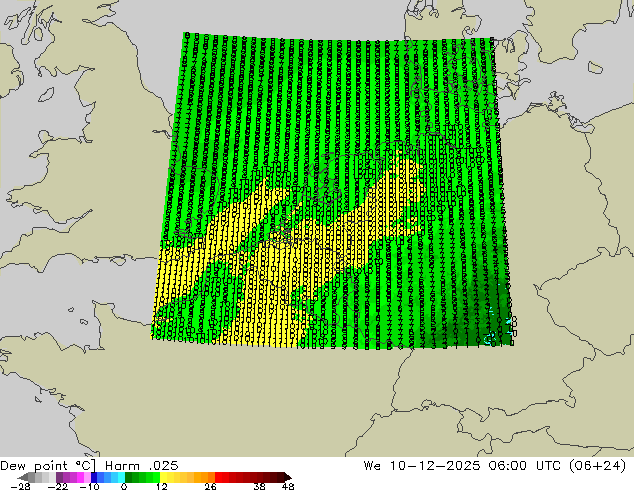Click the grey left arrow of color scale
The image size is (634, 490).
coord(23,477)
